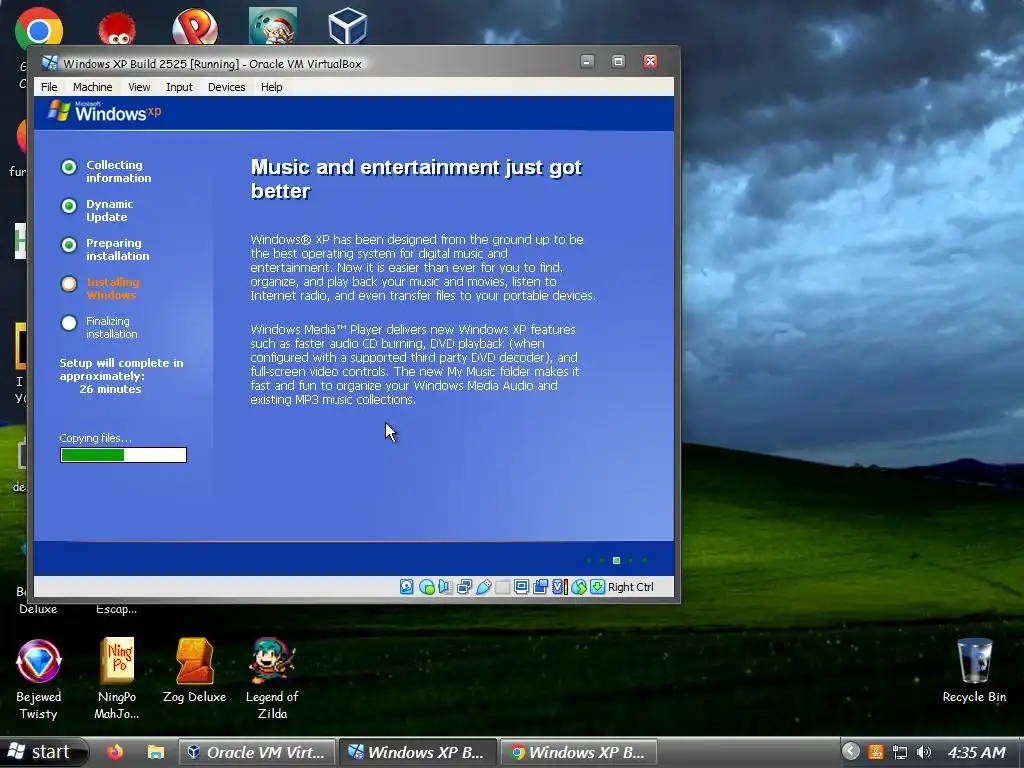The image size is (1024, 768).
Task: Open Google Chrome desktop icon
Action: (39, 27)
